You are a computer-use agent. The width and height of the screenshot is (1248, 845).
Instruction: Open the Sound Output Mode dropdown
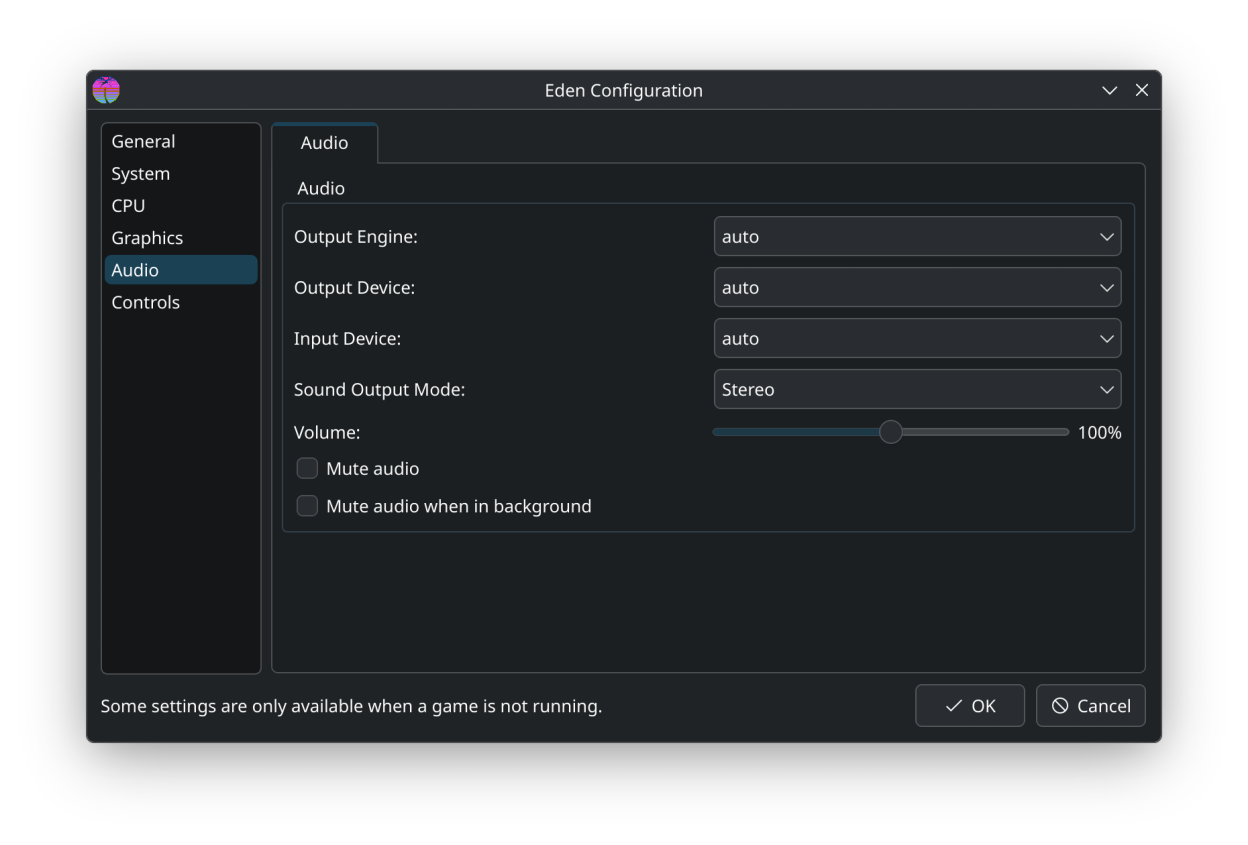(917, 390)
